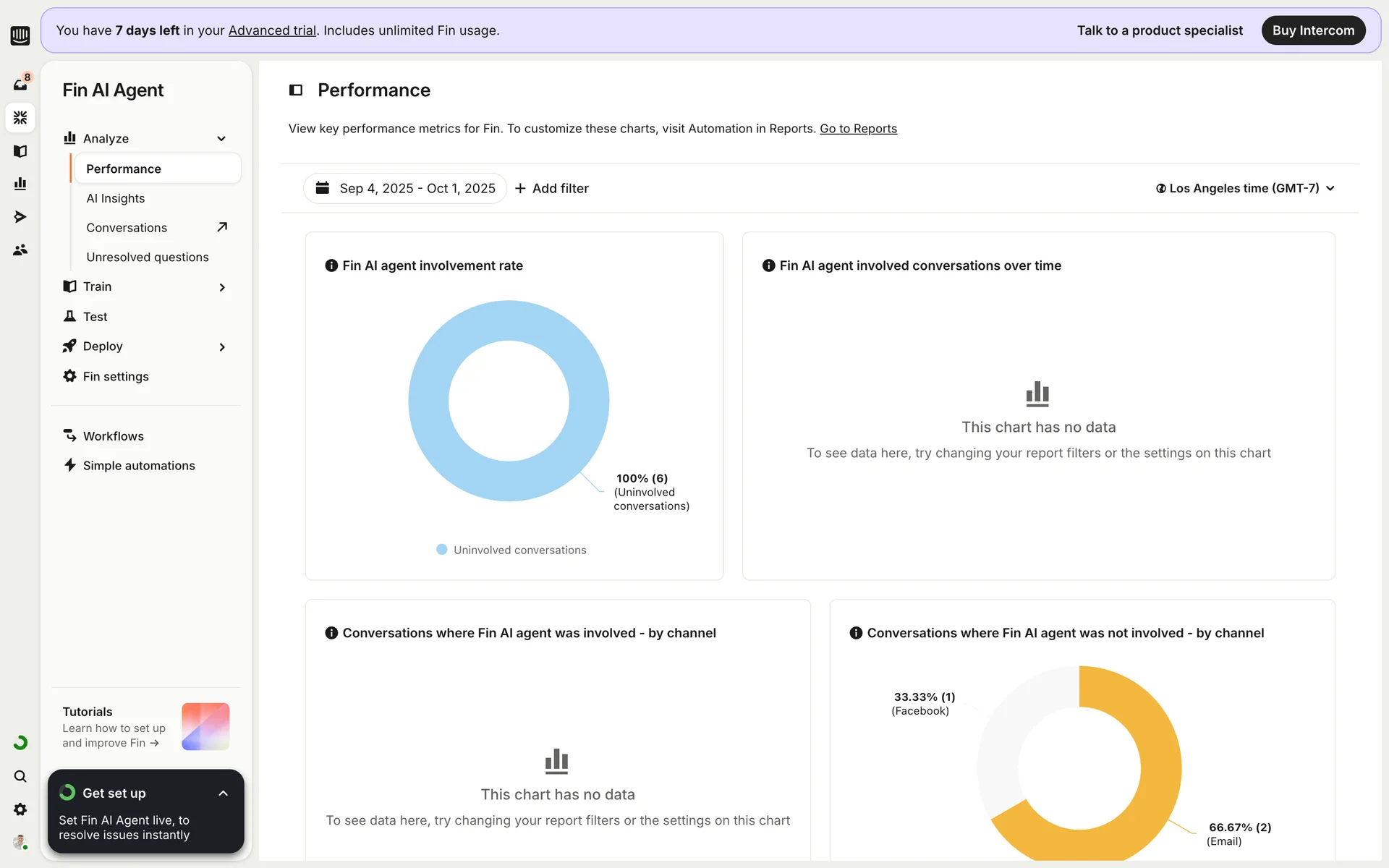Screen dimensions: 1389x868
Task: Expand the Deploy section
Action: (x=221, y=346)
